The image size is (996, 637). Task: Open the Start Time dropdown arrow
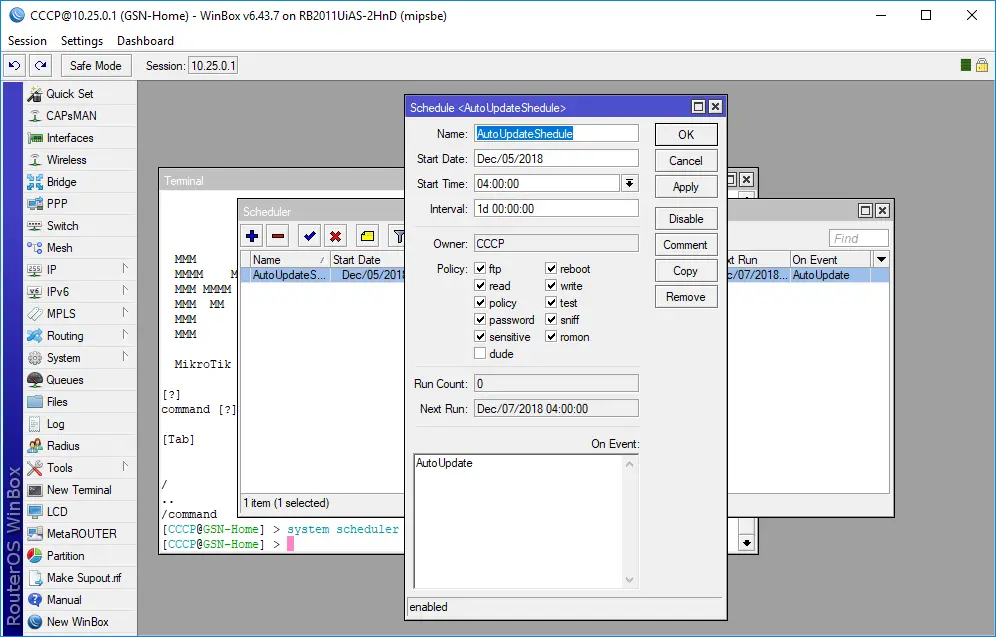pos(629,184)
